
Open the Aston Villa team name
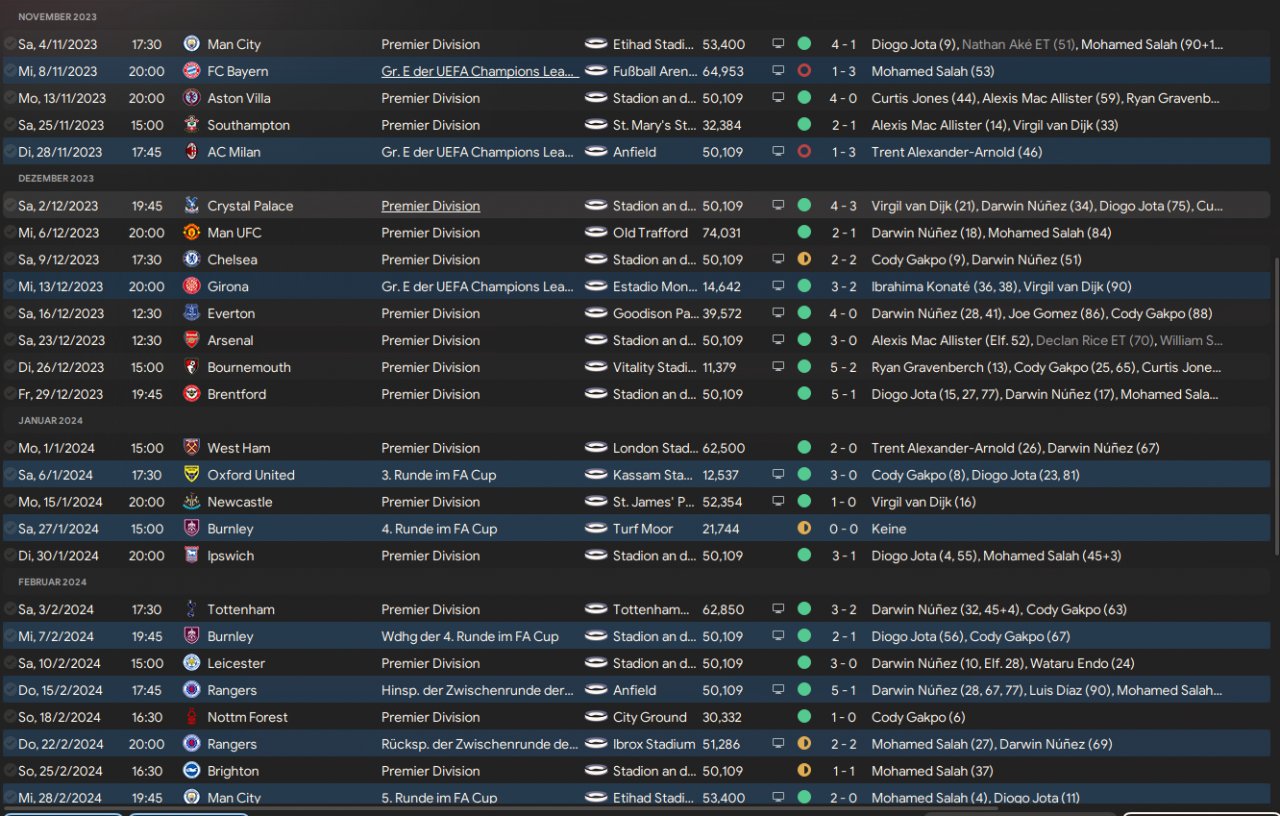point(239,98)
